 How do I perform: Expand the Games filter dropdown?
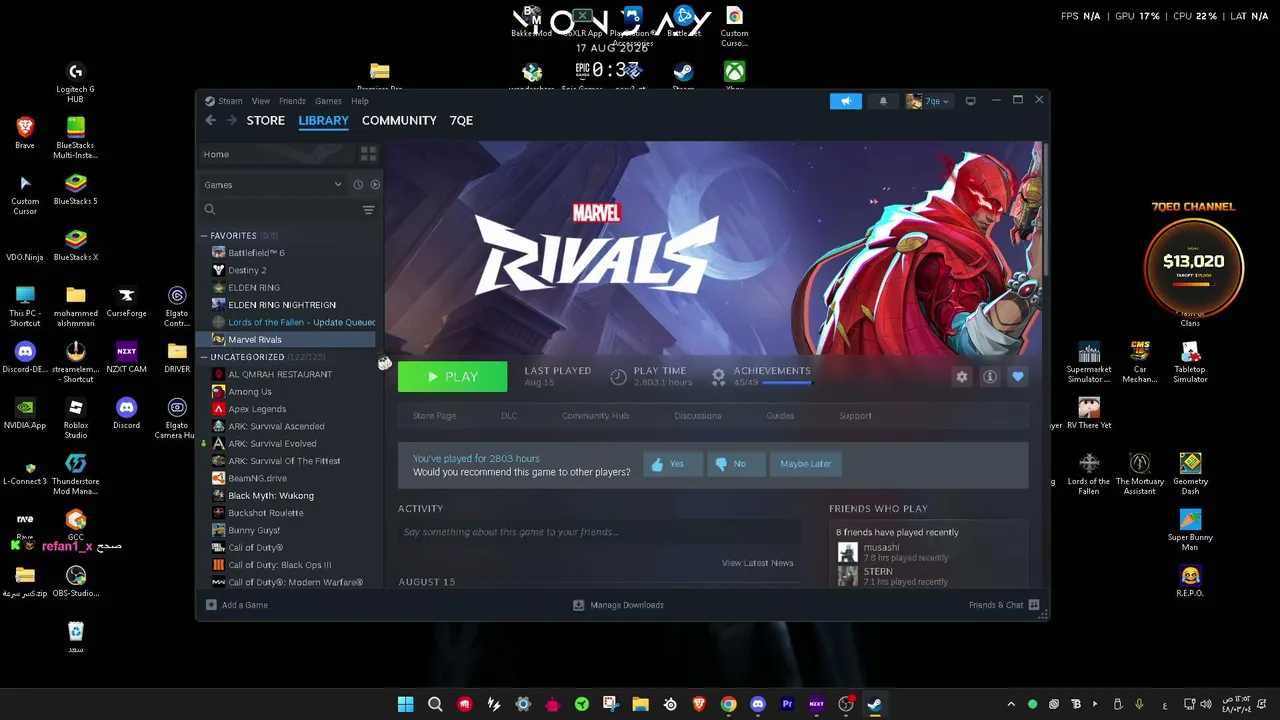(x=273, y=185)
